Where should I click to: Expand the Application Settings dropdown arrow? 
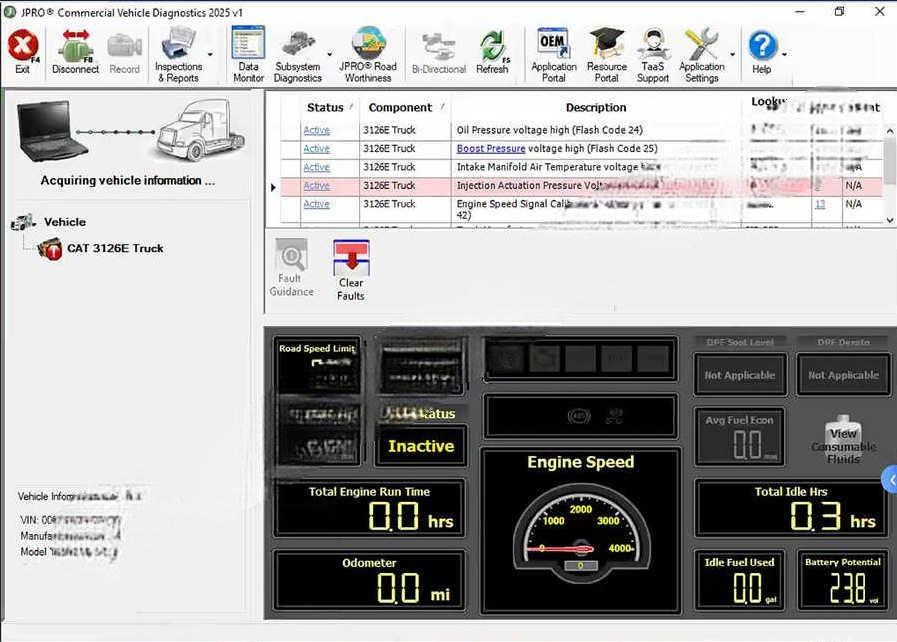click(x=733, y=55)
